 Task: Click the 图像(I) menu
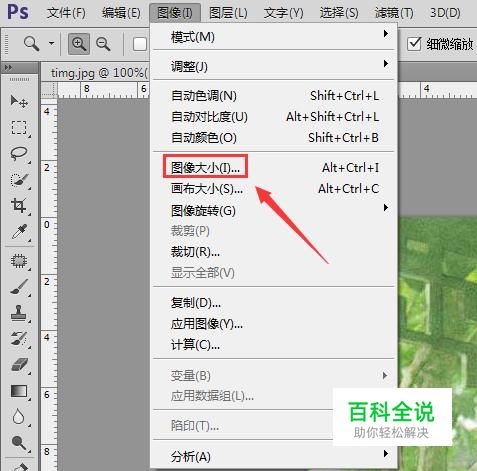tap(175, 13)
